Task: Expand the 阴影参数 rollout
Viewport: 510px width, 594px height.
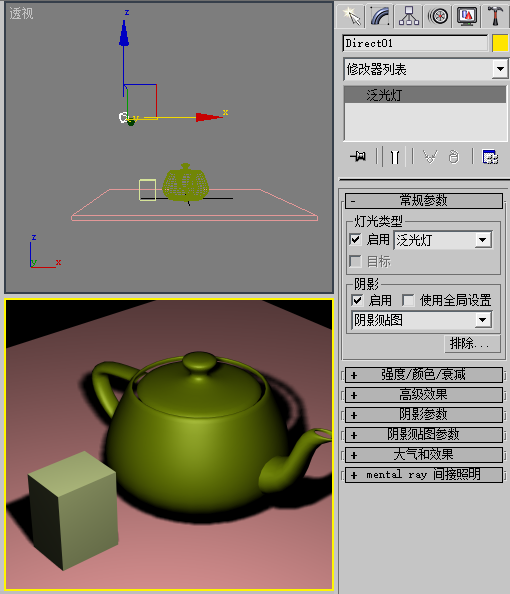Action: pyautogui.click(x=424, y=415)
